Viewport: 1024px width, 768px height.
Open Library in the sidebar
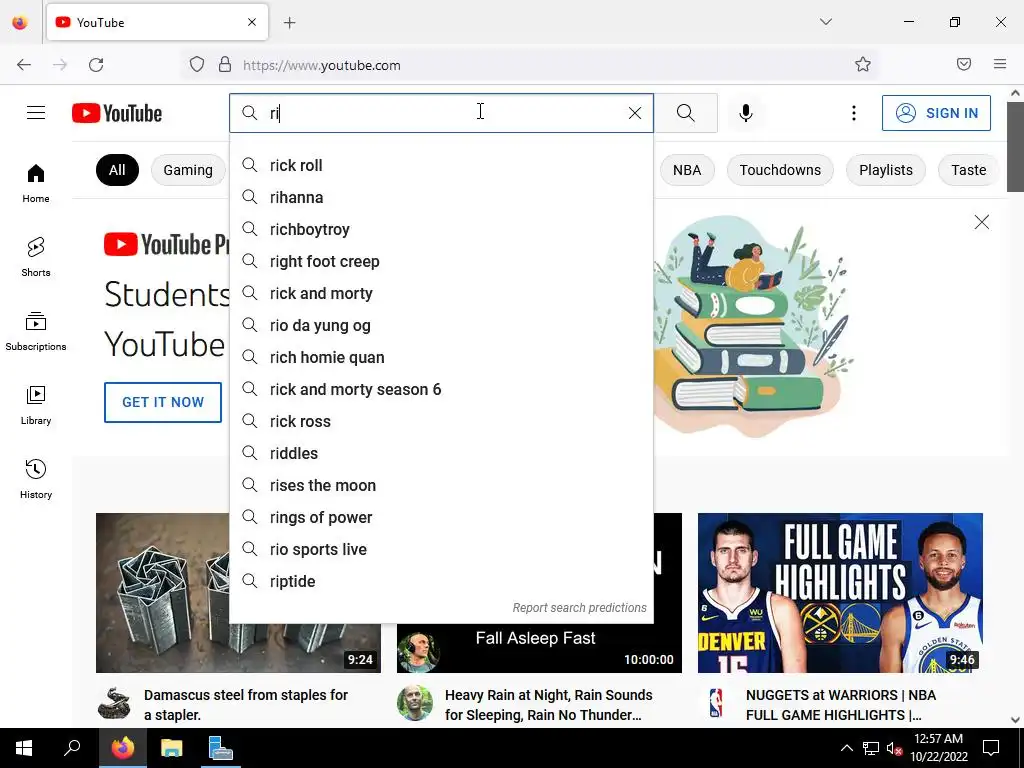(x=36, y=406)
